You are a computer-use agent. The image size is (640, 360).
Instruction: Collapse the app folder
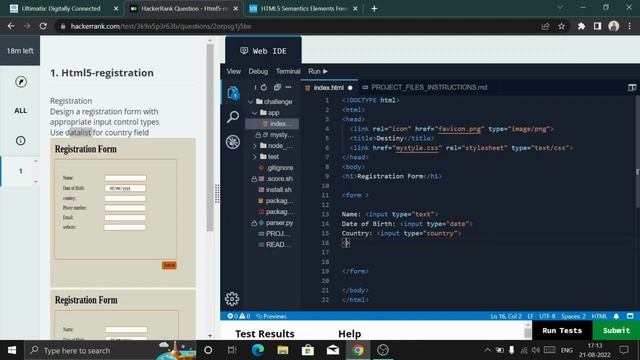pos(255,113)
